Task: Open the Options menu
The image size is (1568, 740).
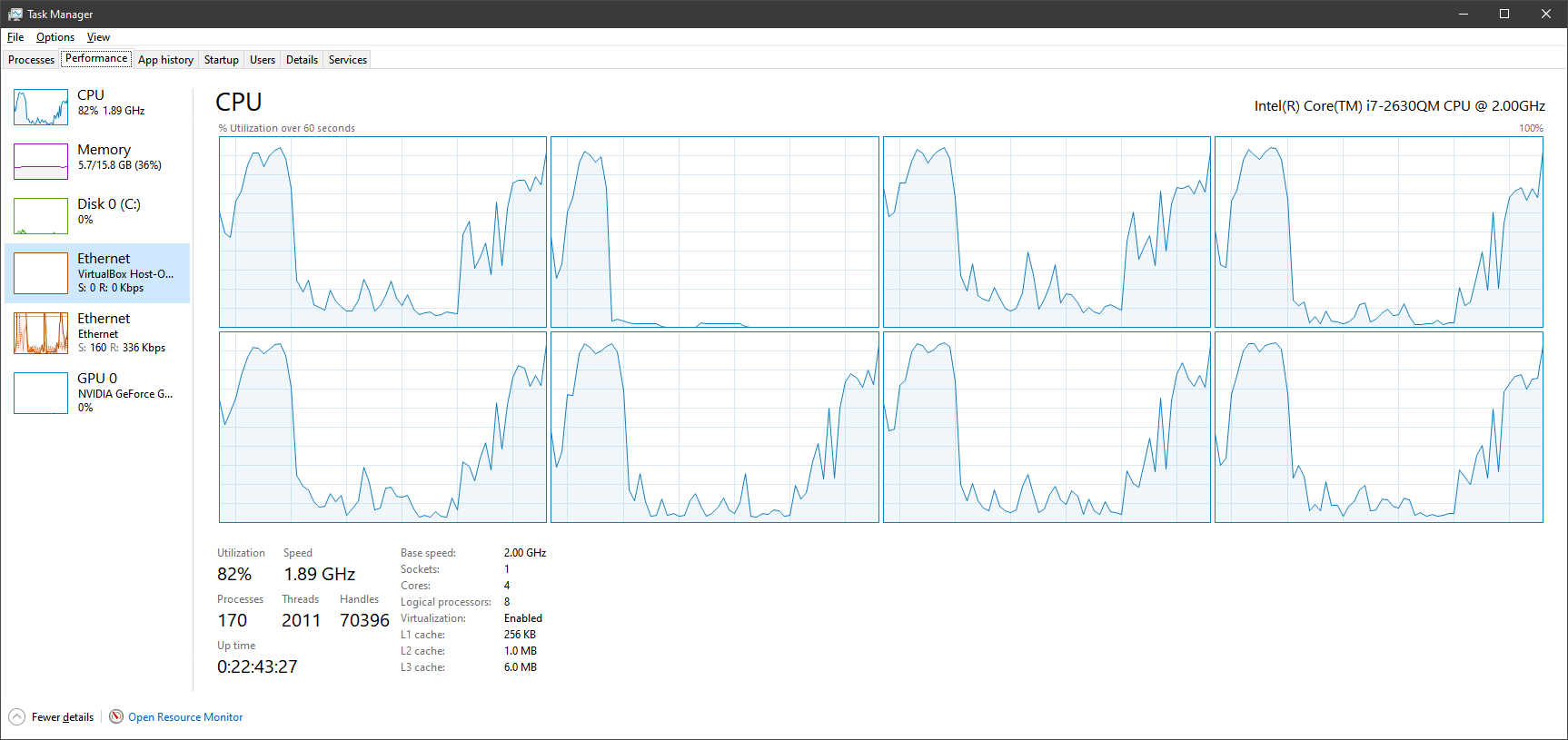Action: tap(55, 37)
